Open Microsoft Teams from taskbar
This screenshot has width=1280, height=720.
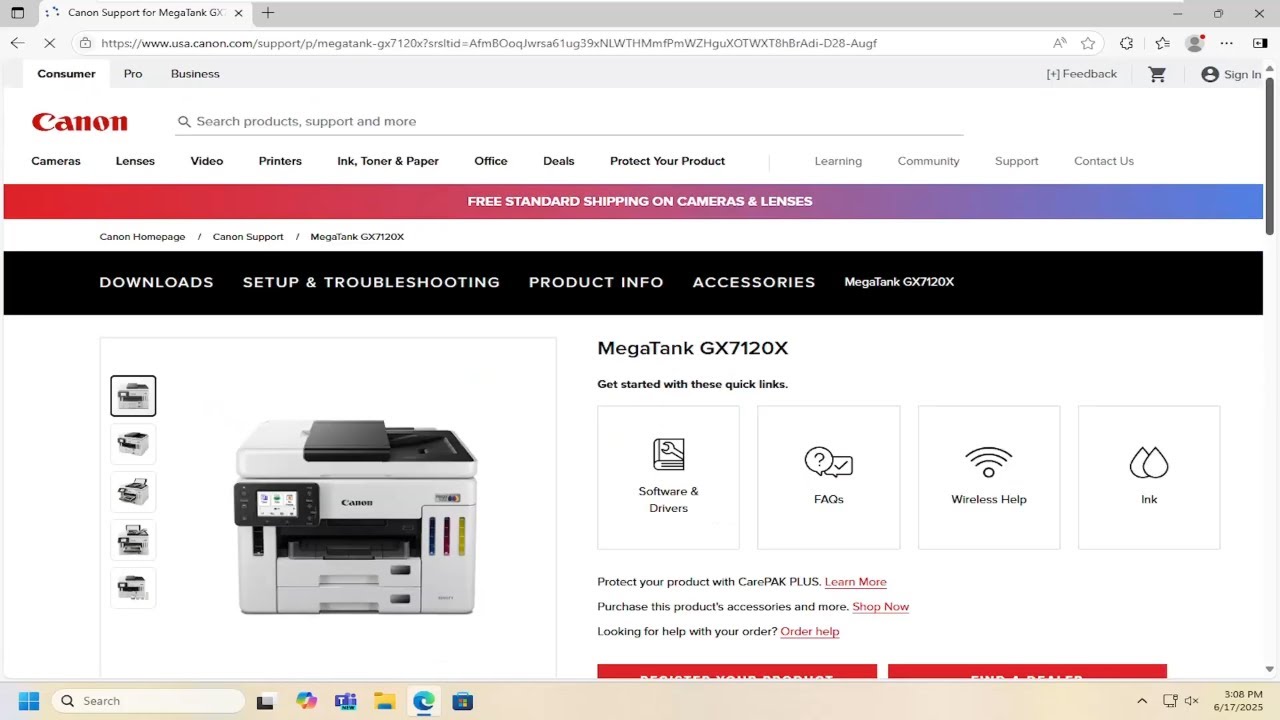[x=345, y=701]
